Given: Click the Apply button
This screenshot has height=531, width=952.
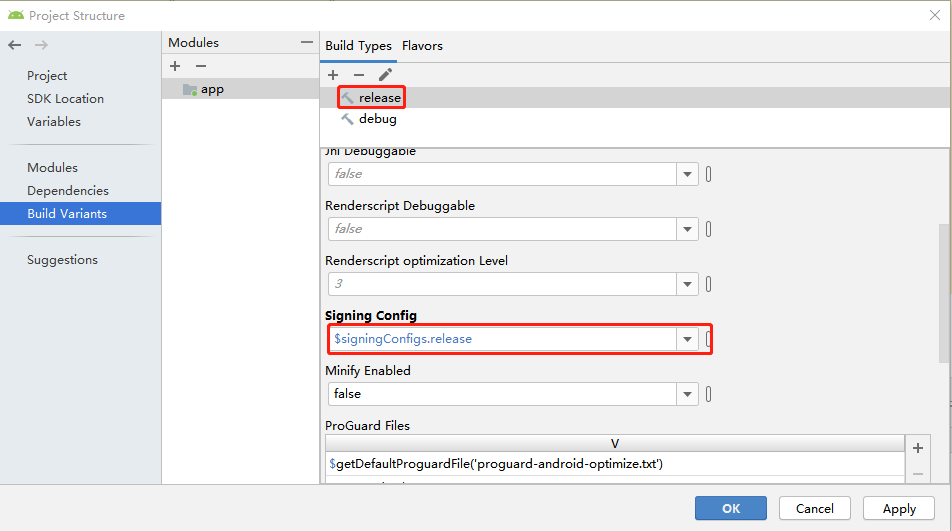Looking at the screenshot, I should click(x=898, y=508).
